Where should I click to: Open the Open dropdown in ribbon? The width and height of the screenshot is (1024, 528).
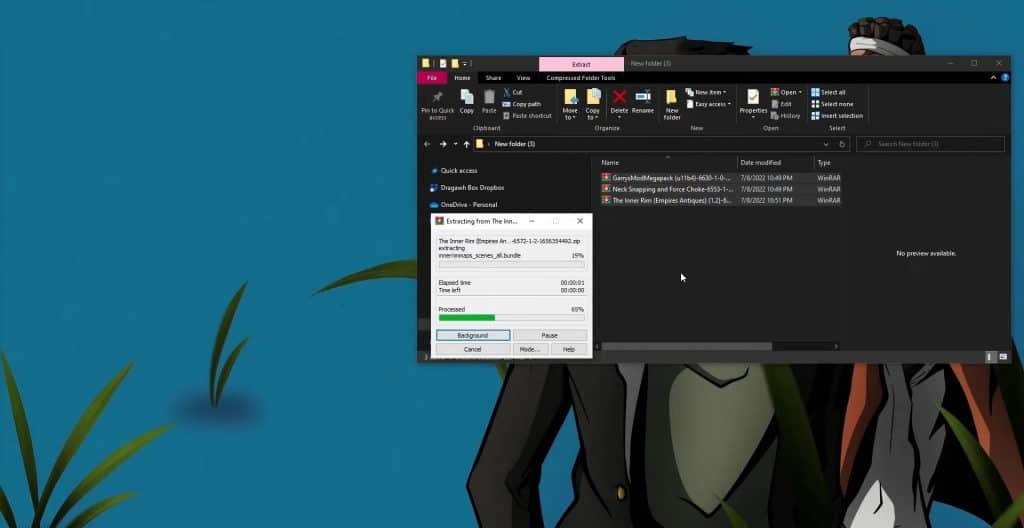786,92
